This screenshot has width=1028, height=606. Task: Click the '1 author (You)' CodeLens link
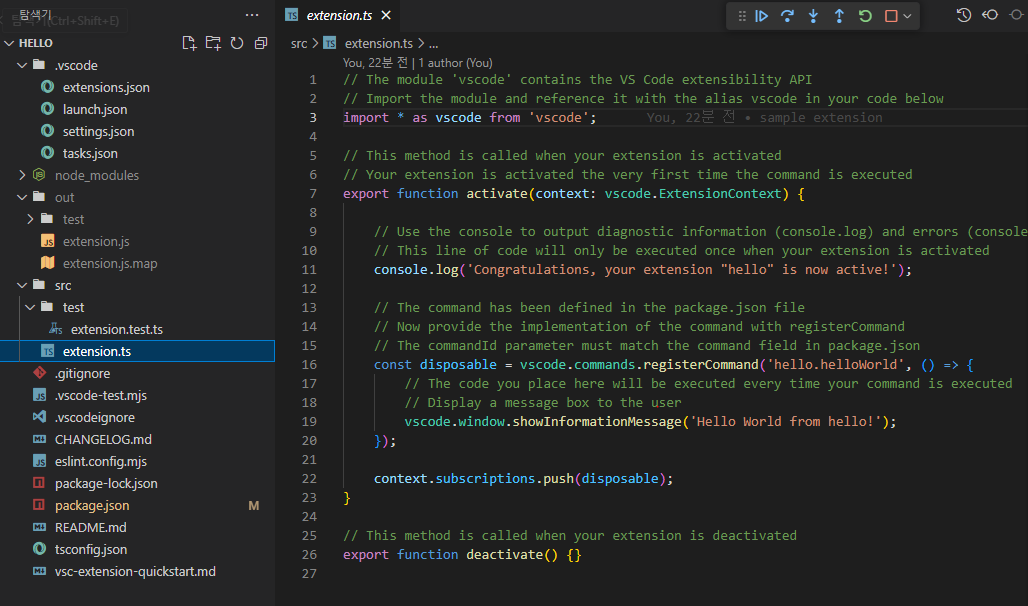tap(455, 63)
